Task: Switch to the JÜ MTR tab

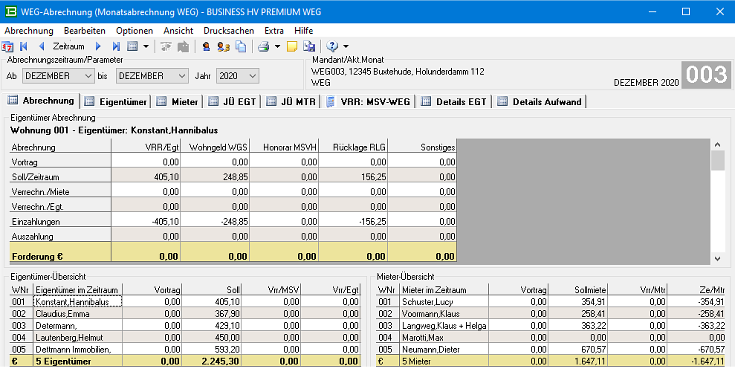Action: click(x=292, y=102)
